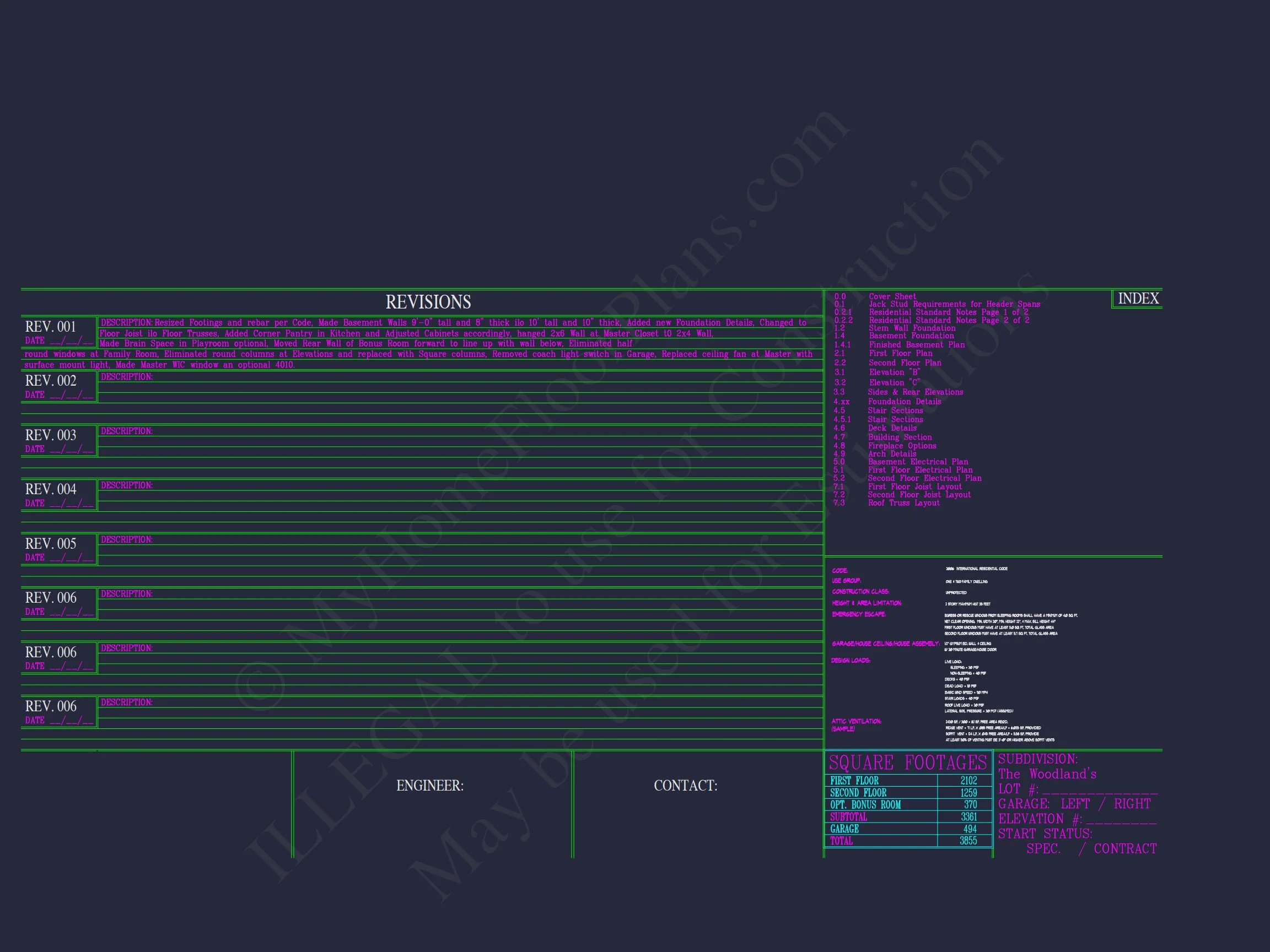
Task: Click the DESIGN LOADS label
Action: (851, 661)
